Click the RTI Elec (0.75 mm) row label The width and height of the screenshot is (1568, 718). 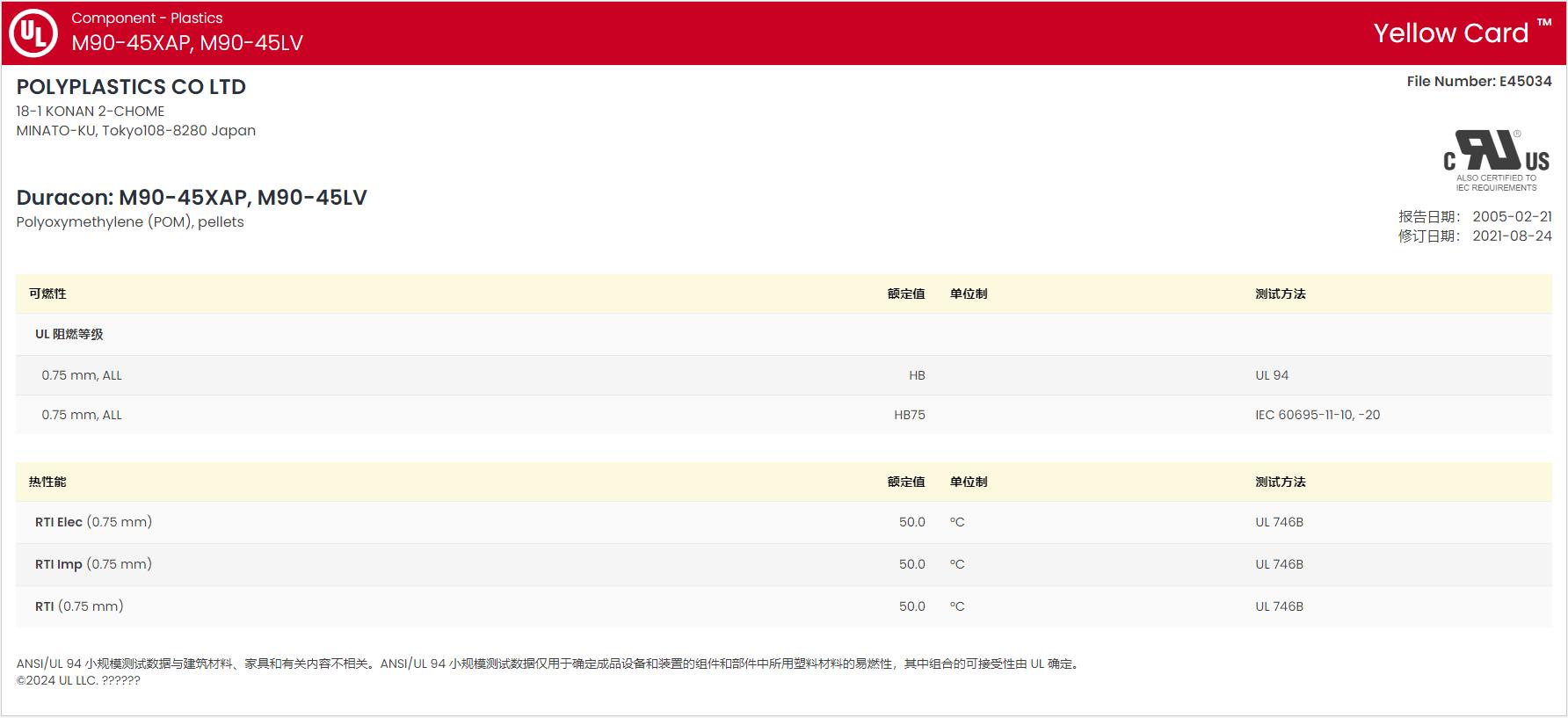tap(94, 522)
